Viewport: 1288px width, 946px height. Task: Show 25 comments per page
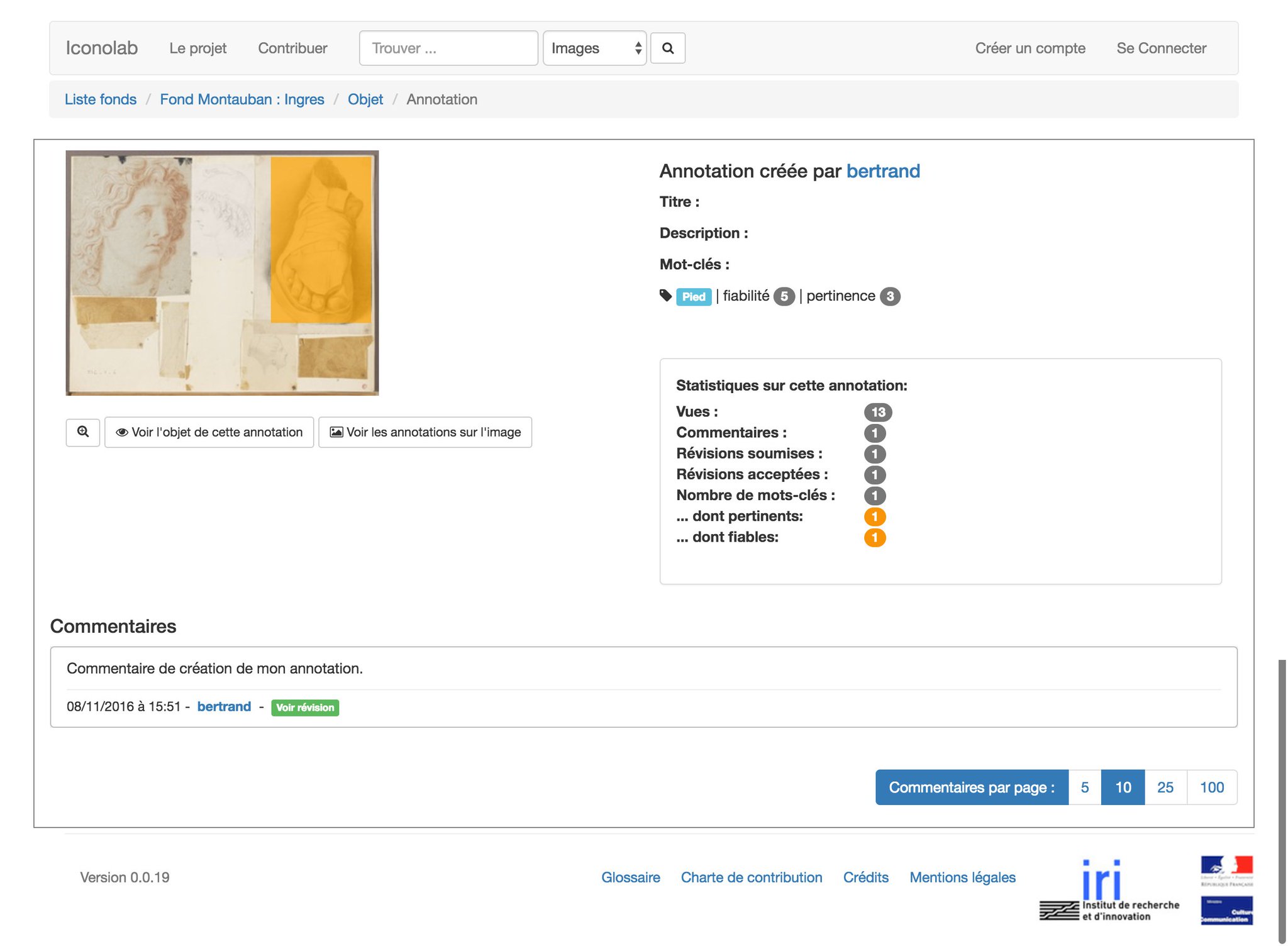point(1165,787)
